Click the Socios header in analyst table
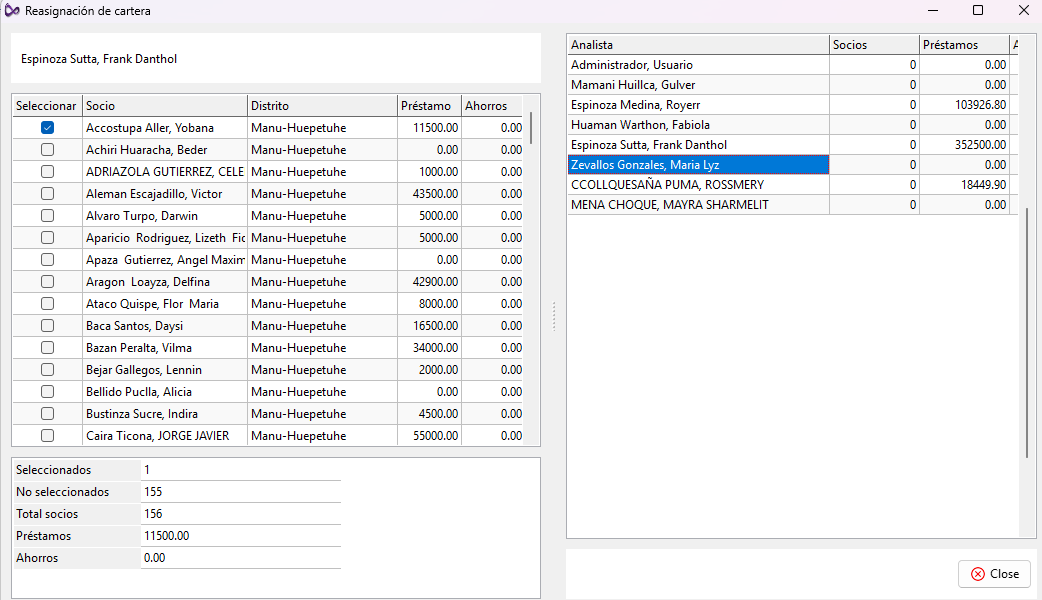The height and width of the screenshot is (600, 1042). 873,45
